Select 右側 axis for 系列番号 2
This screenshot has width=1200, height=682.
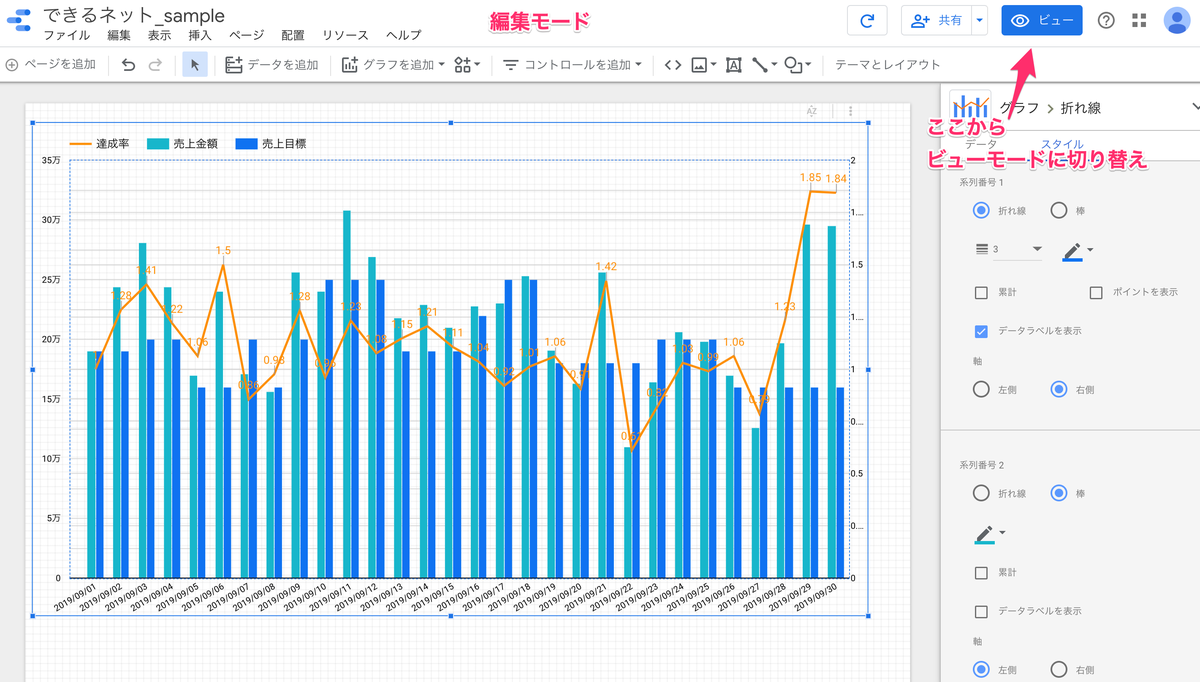click(x=1059, y=670)
